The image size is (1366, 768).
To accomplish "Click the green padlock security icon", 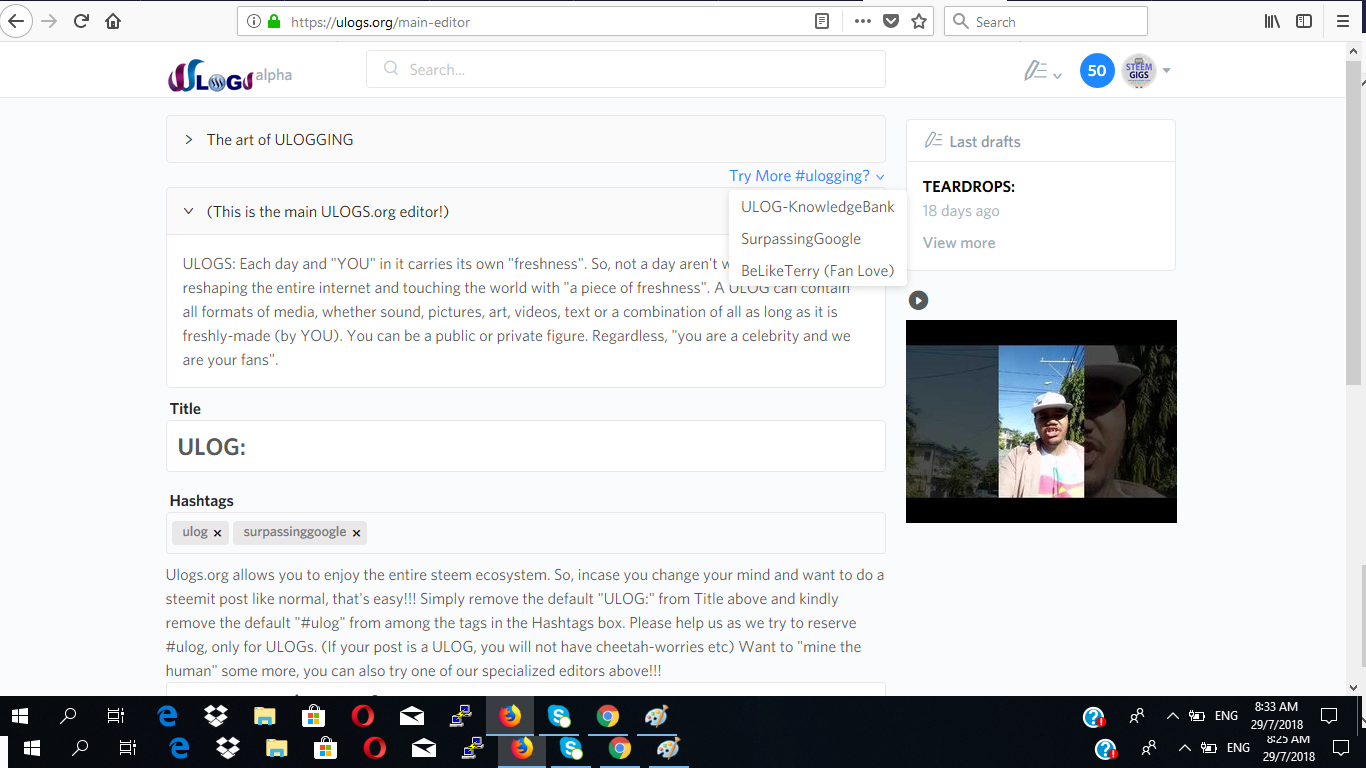I will pyautogui.click(x=273, y=21).
